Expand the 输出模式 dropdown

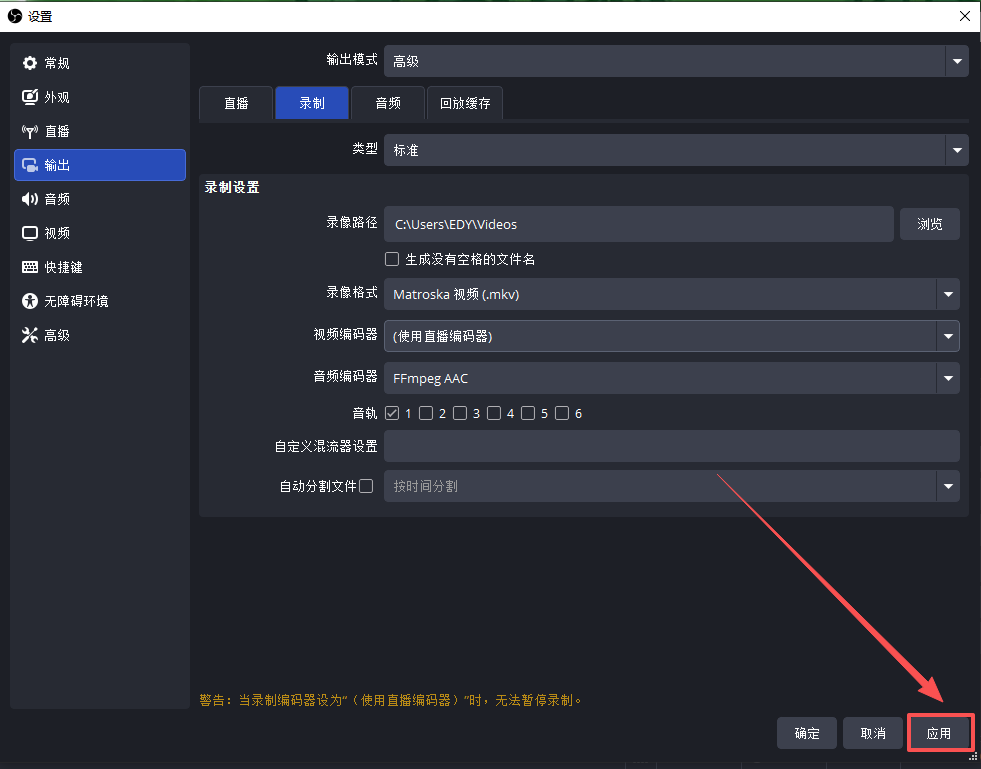click(x=956, y=61)
